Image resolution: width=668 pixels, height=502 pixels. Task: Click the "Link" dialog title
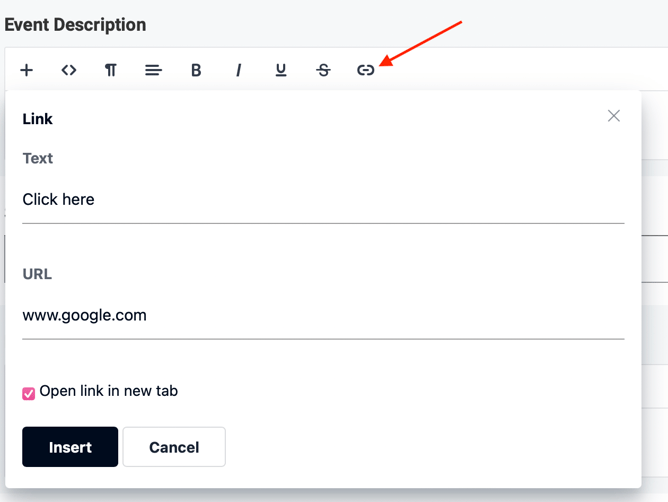[x=38, y=119]
